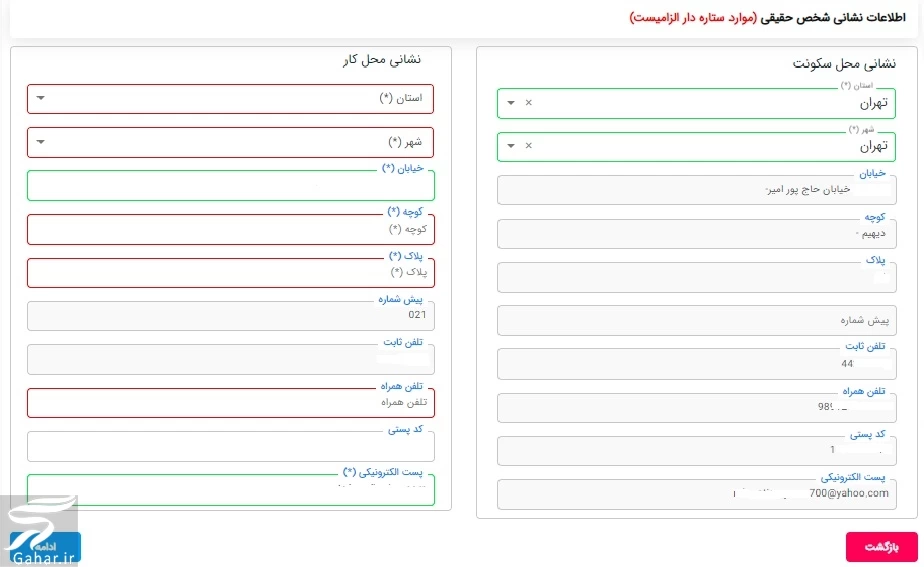Select residence email field ending yahoo.com
Screen dimensions: 924x567
click(697, 494)
